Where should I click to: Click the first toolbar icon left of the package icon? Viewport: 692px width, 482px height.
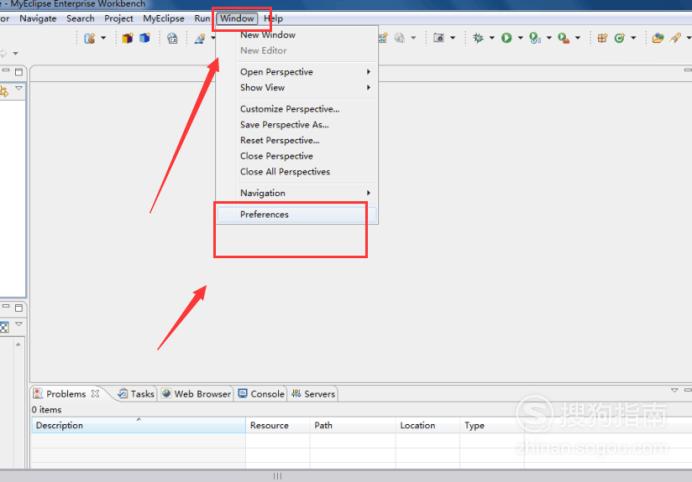click(90, 38)
